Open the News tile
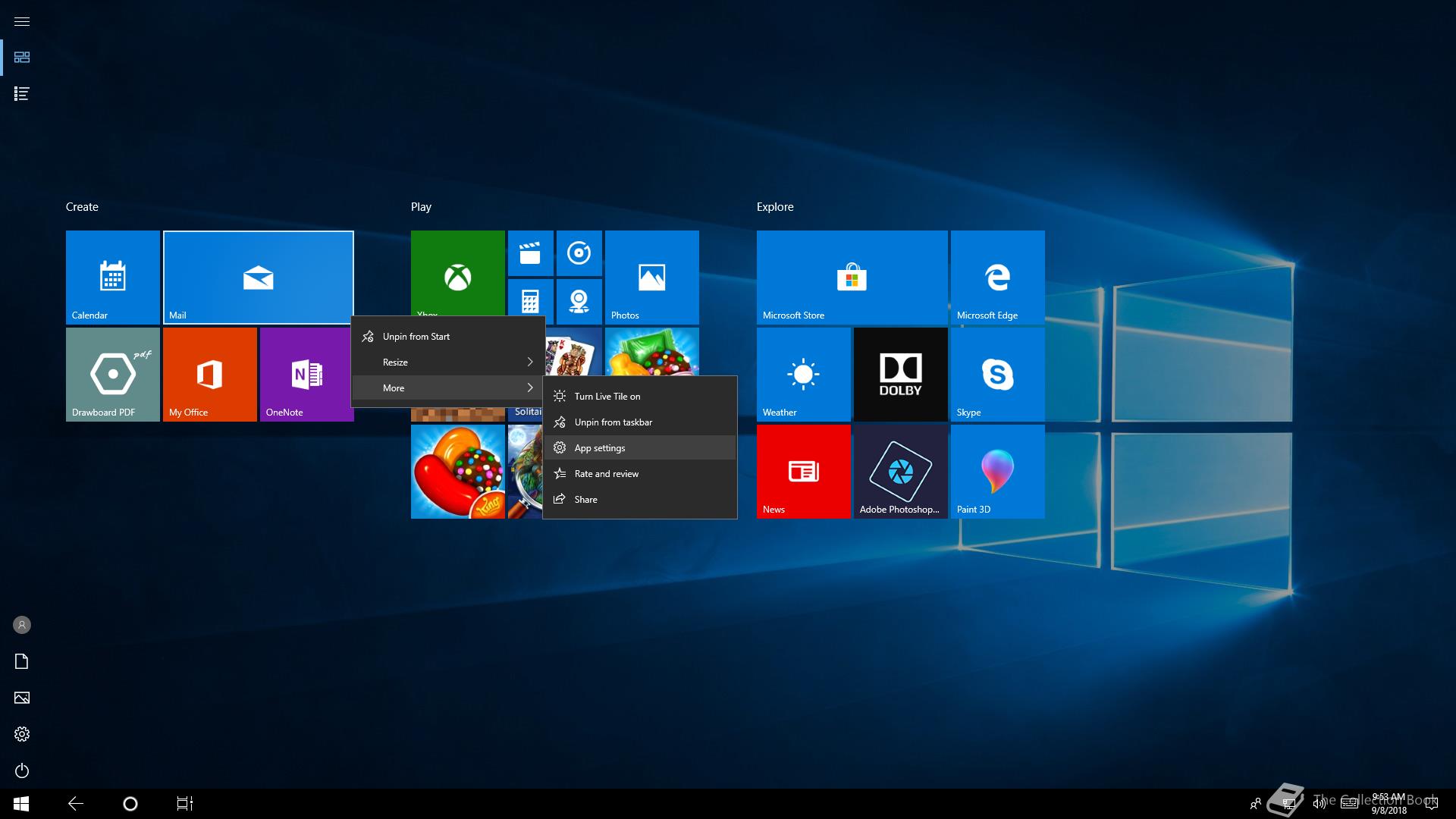Screen dimensions: 1456x819 click(x=803, y=472)
